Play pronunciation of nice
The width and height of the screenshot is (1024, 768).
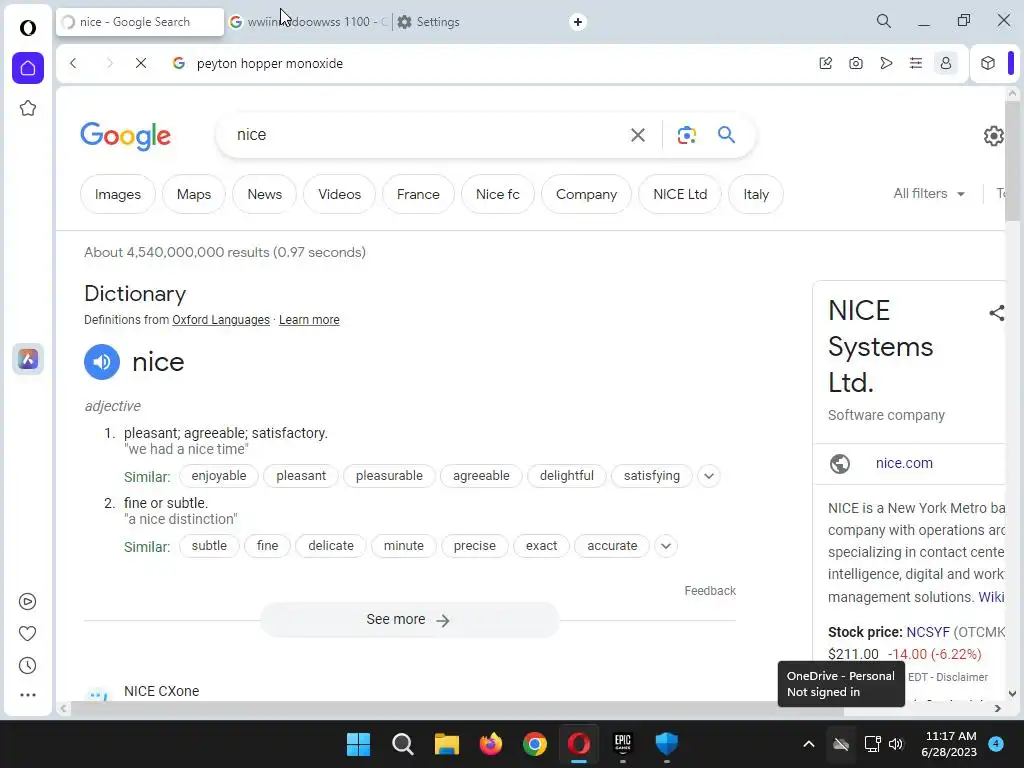(102, 362)
